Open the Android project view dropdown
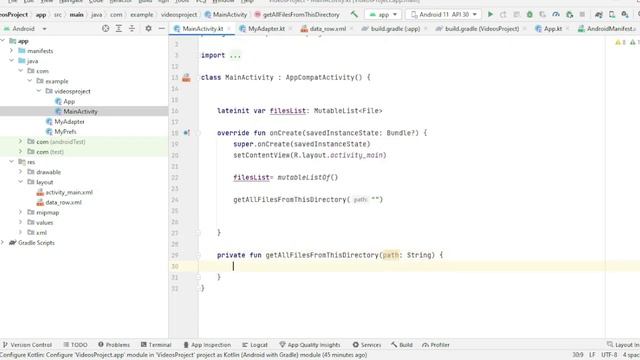This screenshot has height=360, width=640. (x=25, y=29)
